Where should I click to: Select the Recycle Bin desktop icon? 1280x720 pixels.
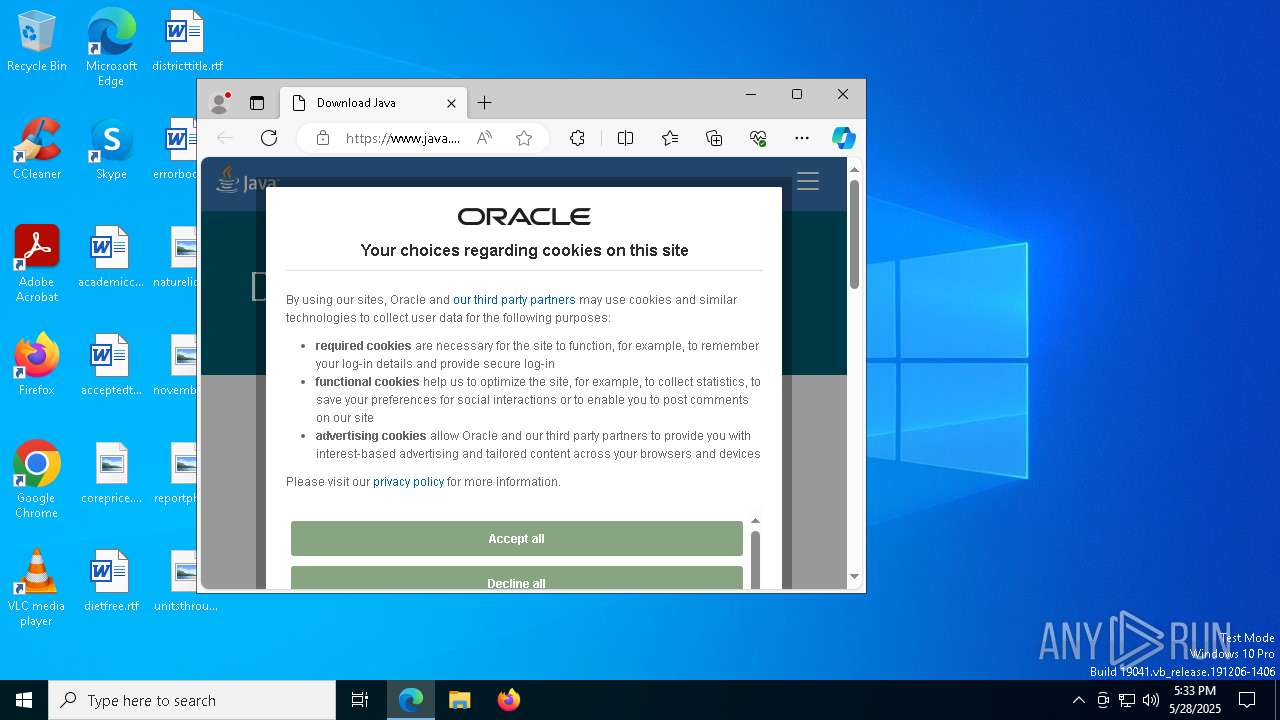point(37,42)
